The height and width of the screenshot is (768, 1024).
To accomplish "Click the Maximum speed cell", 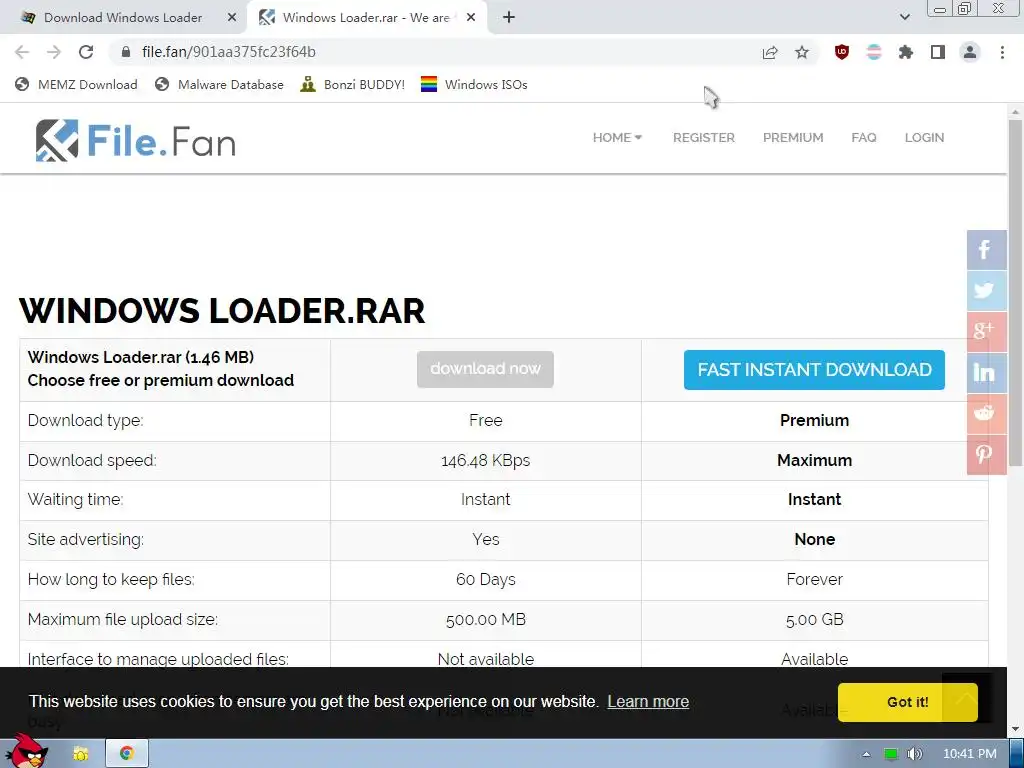I will pos(814,460).
